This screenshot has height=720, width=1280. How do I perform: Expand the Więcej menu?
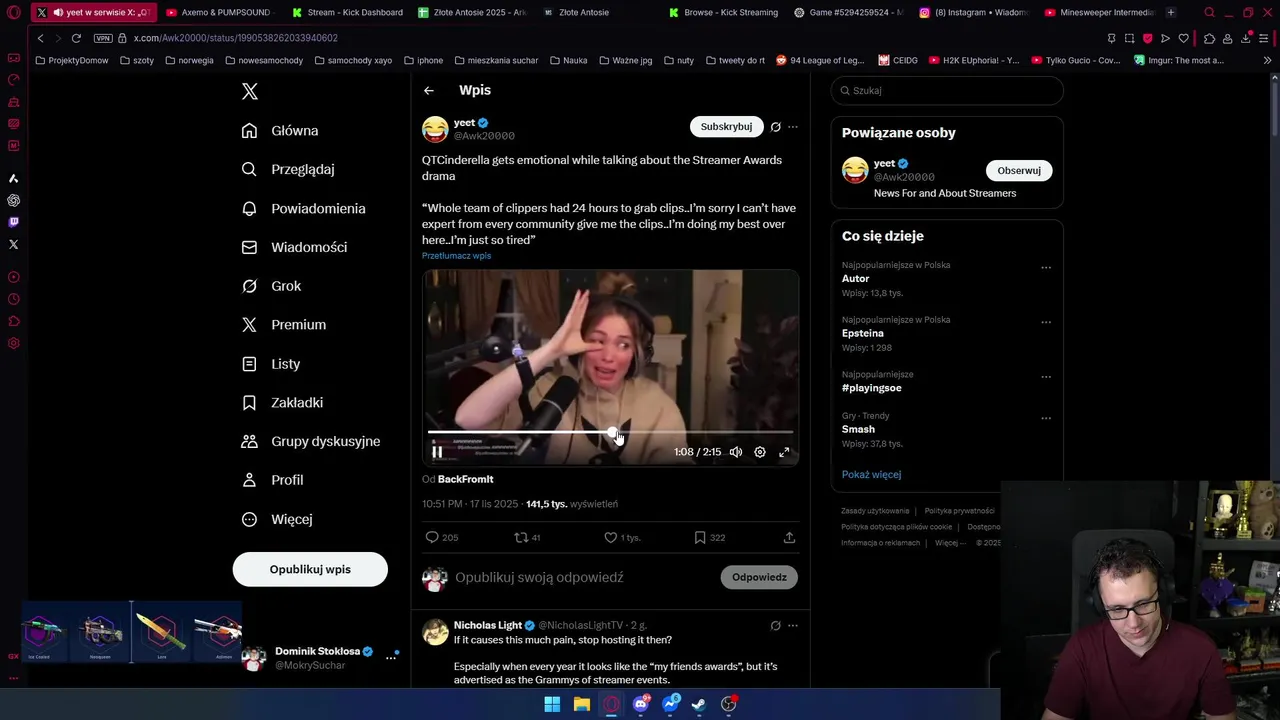click(277, 519)
